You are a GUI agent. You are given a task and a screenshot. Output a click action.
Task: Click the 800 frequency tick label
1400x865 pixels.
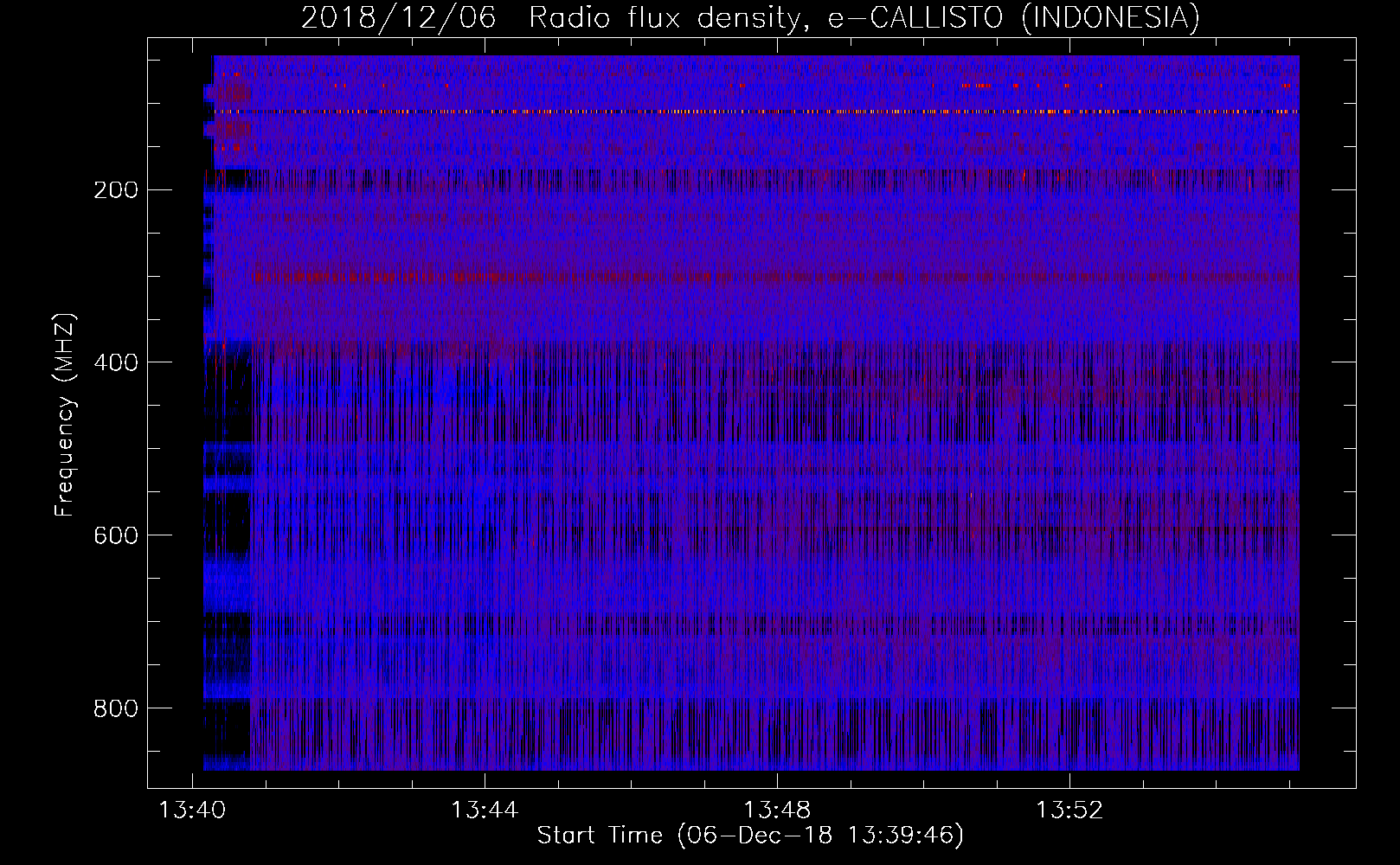[x=115, y=709]
